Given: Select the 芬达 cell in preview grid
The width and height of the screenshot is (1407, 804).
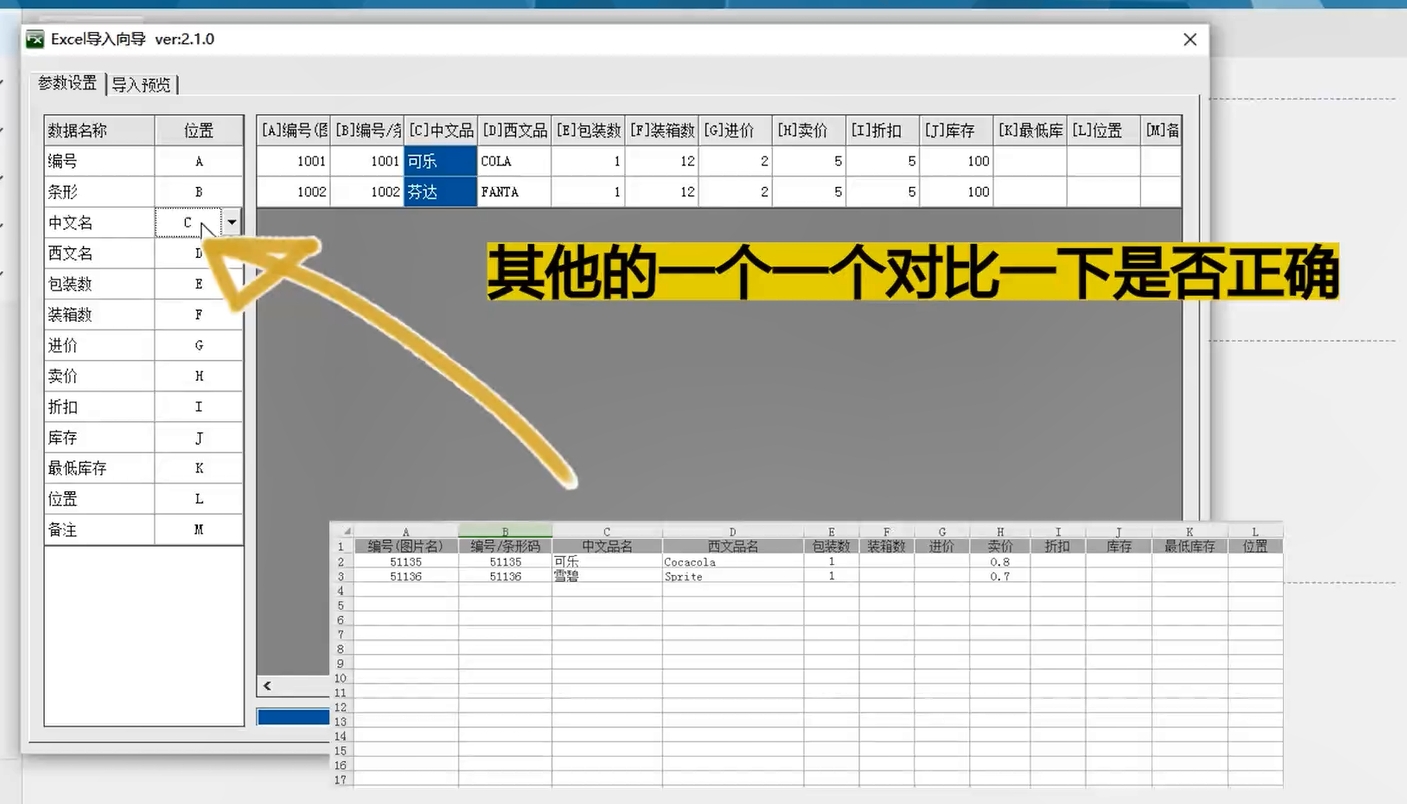Looking at the screenshot, I should (441, 192).
